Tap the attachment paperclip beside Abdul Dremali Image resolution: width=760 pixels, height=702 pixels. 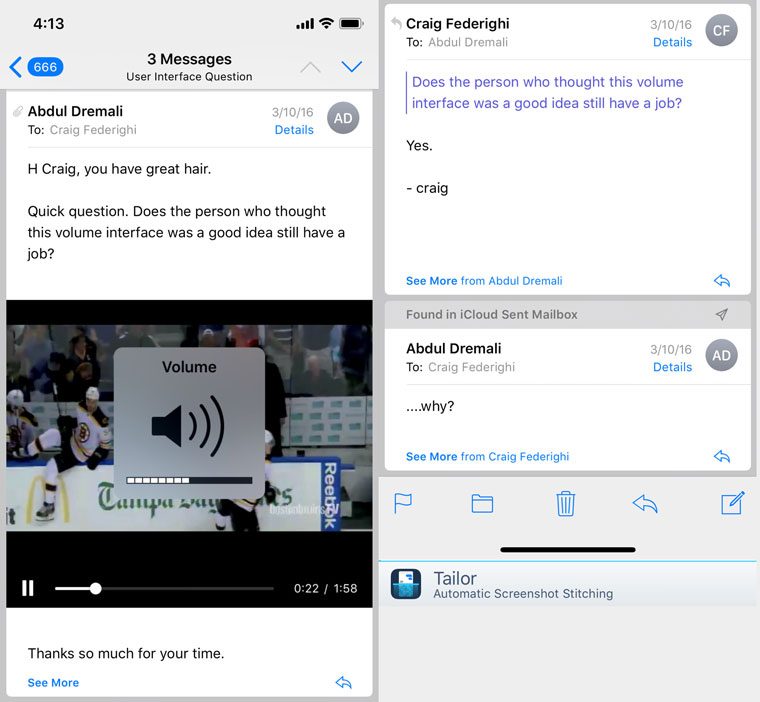click(x=17, y=112)
